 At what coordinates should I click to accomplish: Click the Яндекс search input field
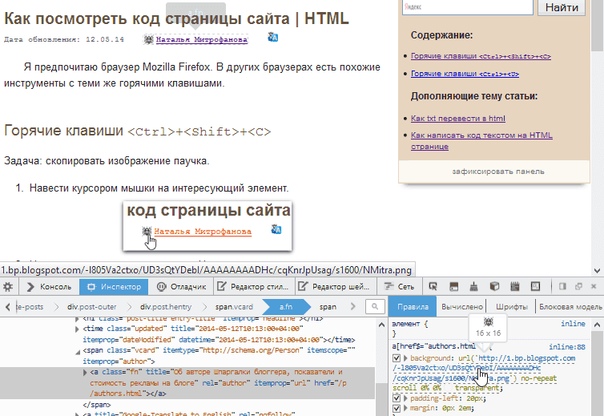tap(468, 7)
